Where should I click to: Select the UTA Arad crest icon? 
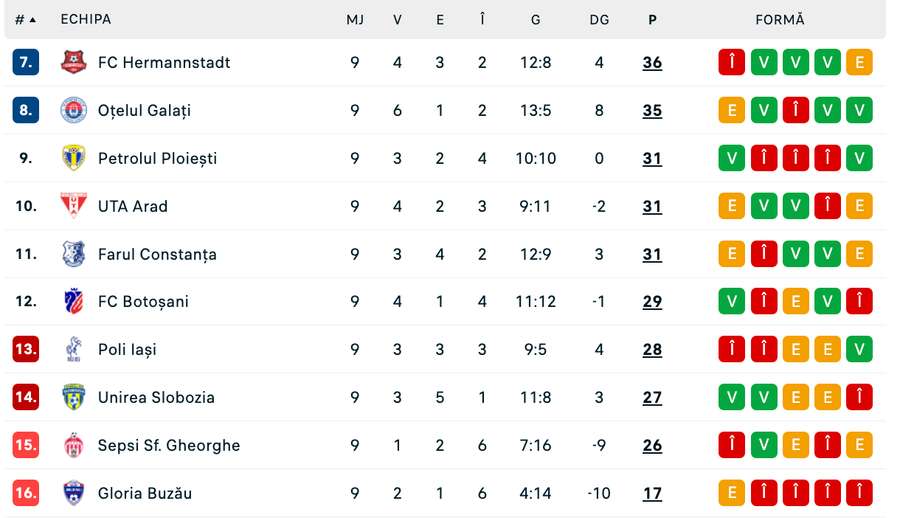[73, 206]
